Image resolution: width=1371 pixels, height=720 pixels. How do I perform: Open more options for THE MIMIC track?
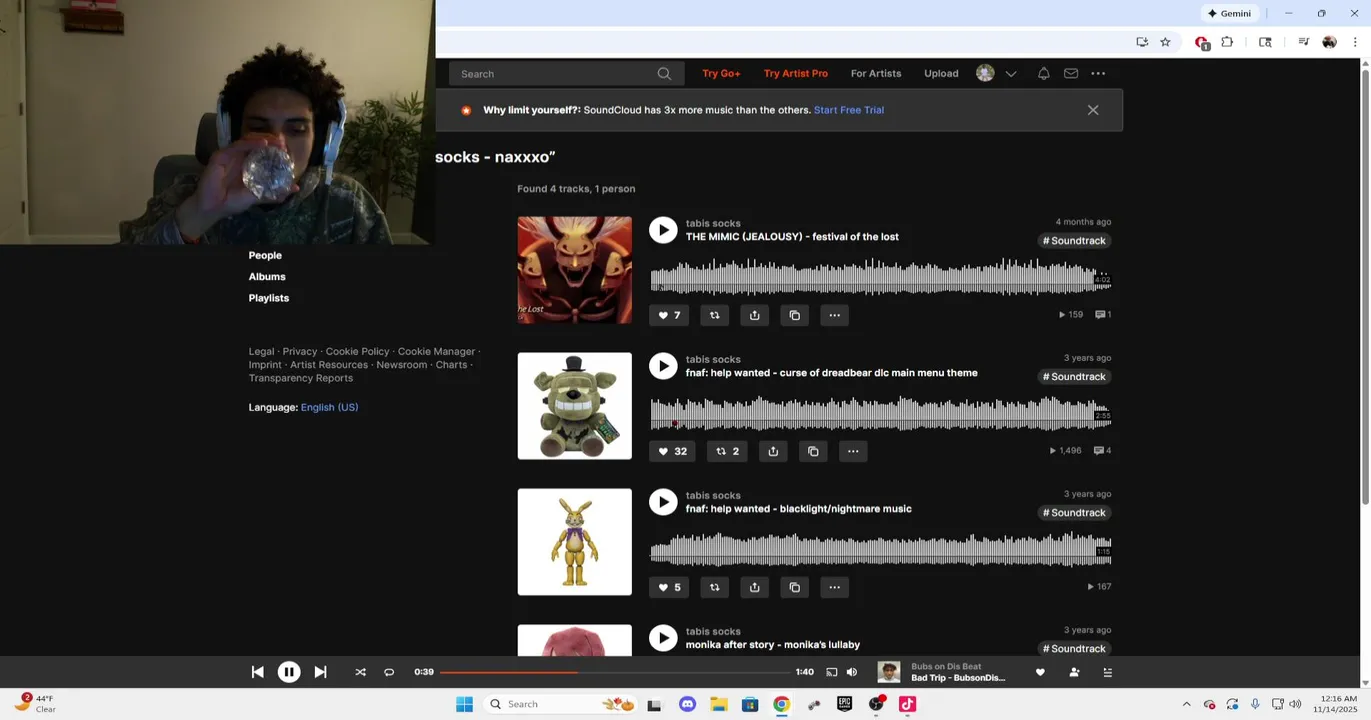pos(835,315)
